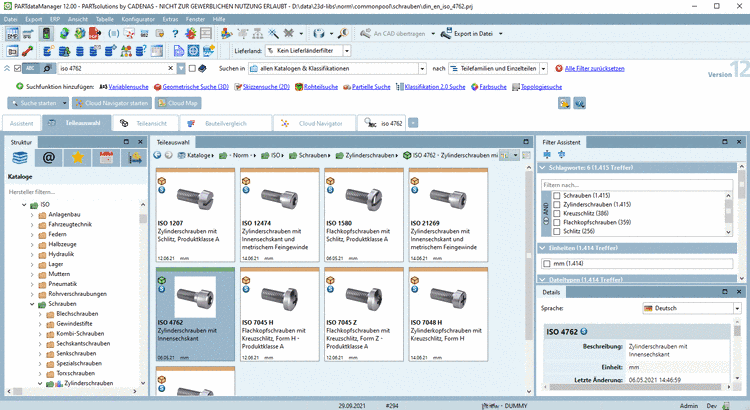Tick the mm (1.414) unit checkbox
The width and height of the screenshot is (750, 410).
545,262
